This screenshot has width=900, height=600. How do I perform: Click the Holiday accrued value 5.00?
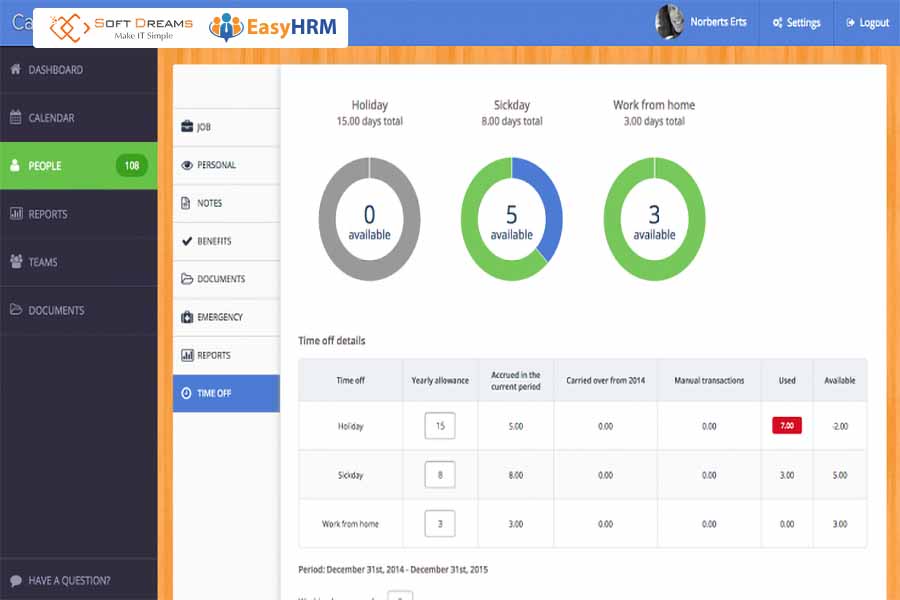pos(515,426)
